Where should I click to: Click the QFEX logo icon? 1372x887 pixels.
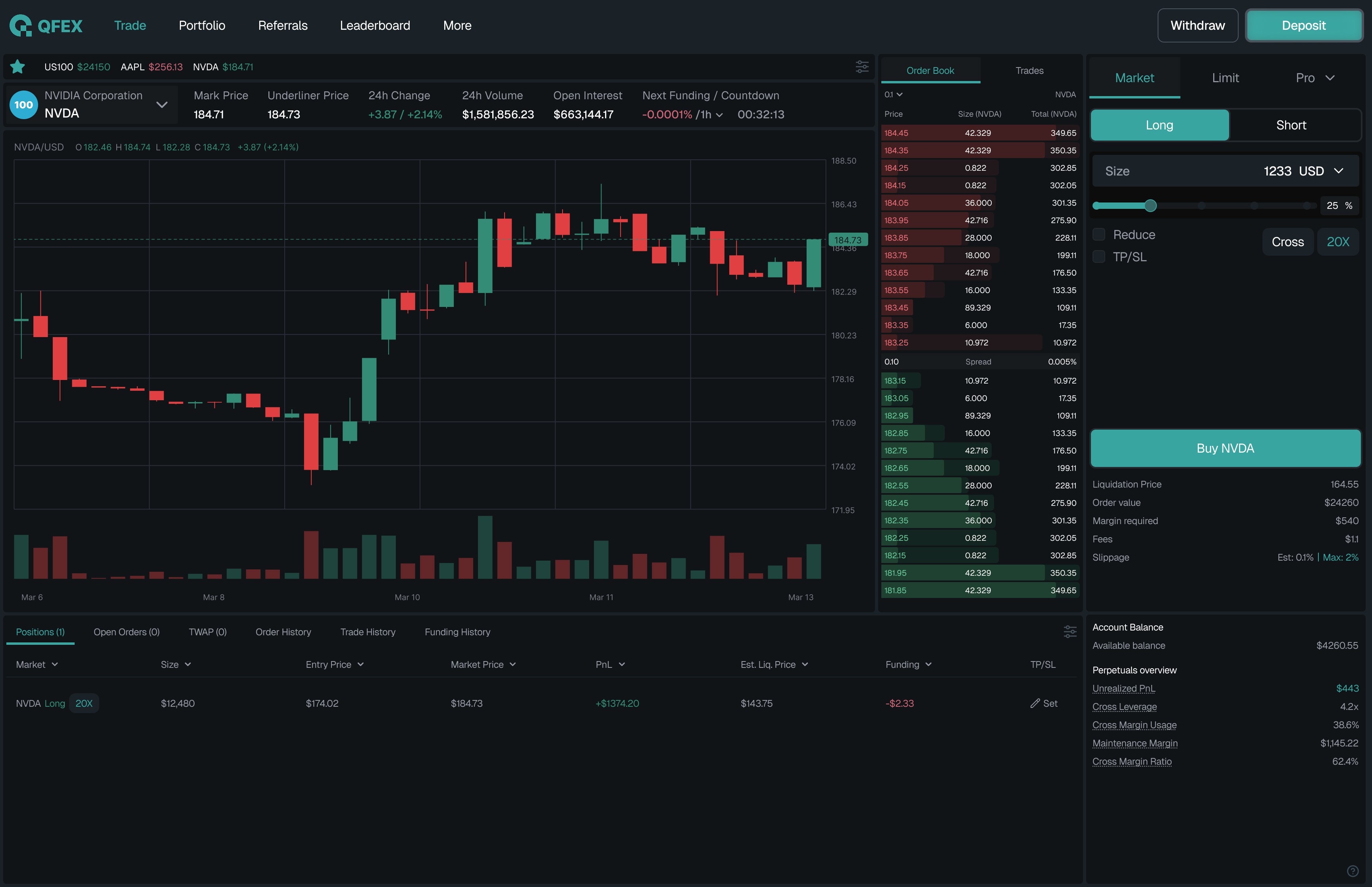pyautogui.click(x=21, y=25)
